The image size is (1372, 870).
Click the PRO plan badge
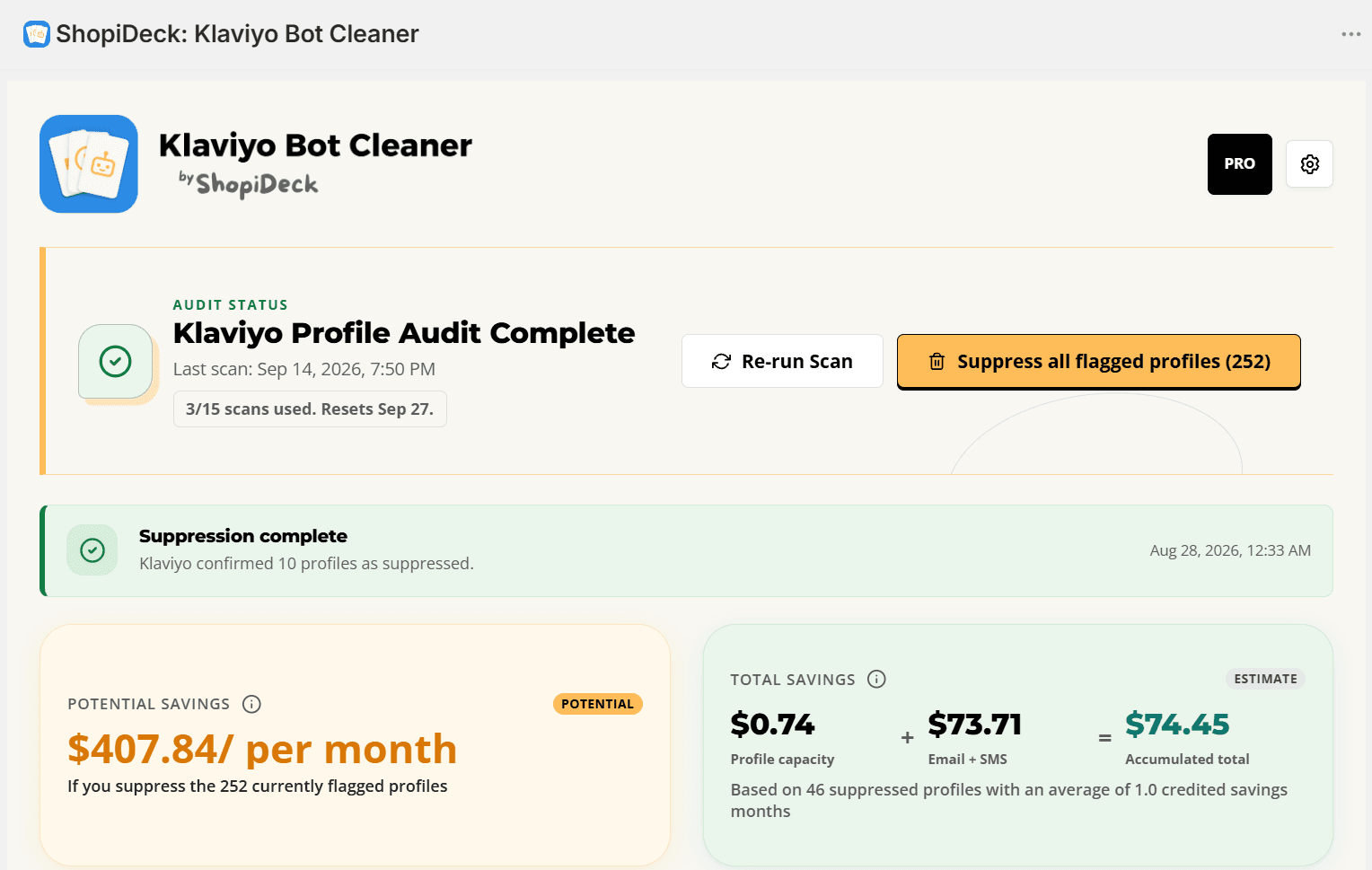[x=1239, y=164]
